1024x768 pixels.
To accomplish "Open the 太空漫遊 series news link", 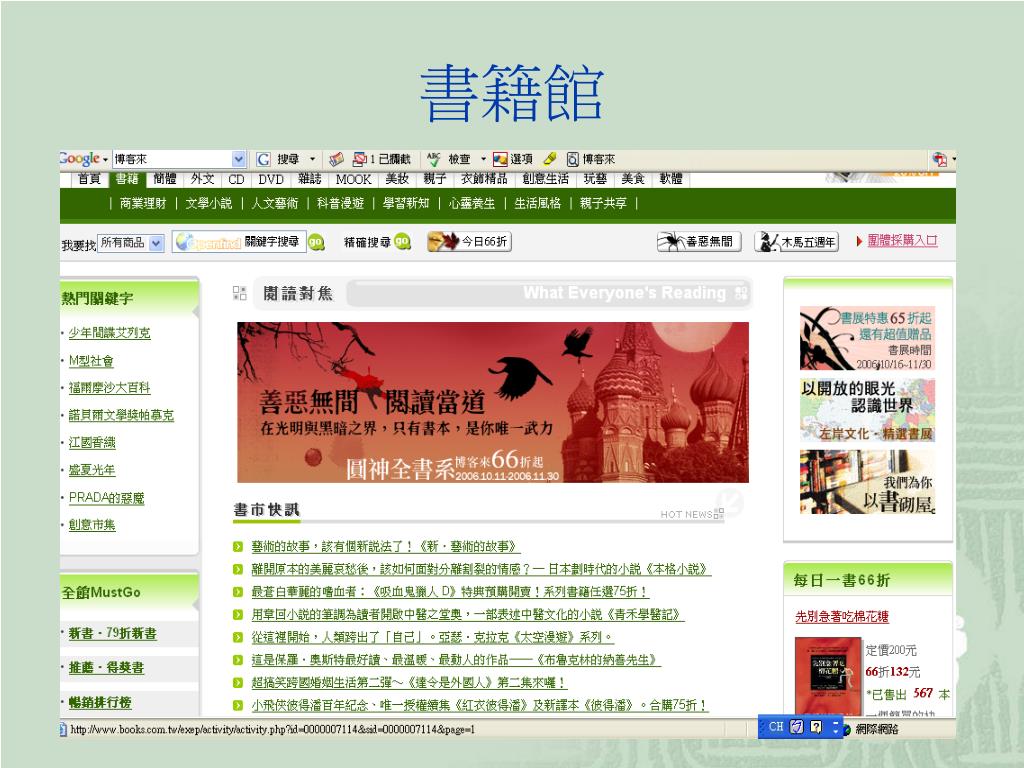I will [x=433, y=637].
